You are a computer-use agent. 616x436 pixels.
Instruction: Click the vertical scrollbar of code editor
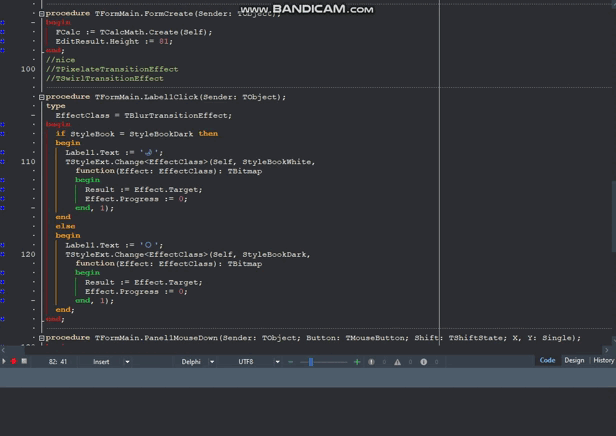pyautogui.click(x=612, y=200)
